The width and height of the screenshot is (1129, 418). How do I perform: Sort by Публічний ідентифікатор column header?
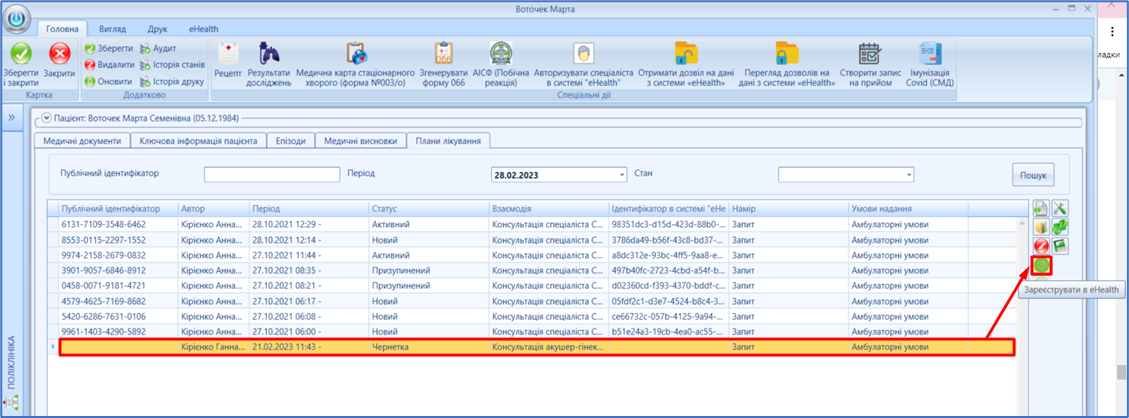pyautogui.click(x=118, y=209)
